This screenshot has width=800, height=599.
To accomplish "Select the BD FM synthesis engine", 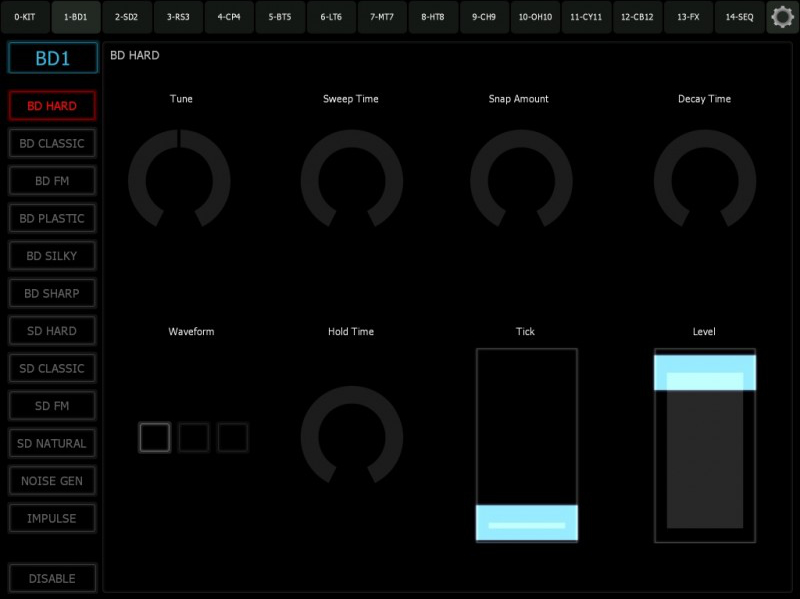I will coord(52,180).
